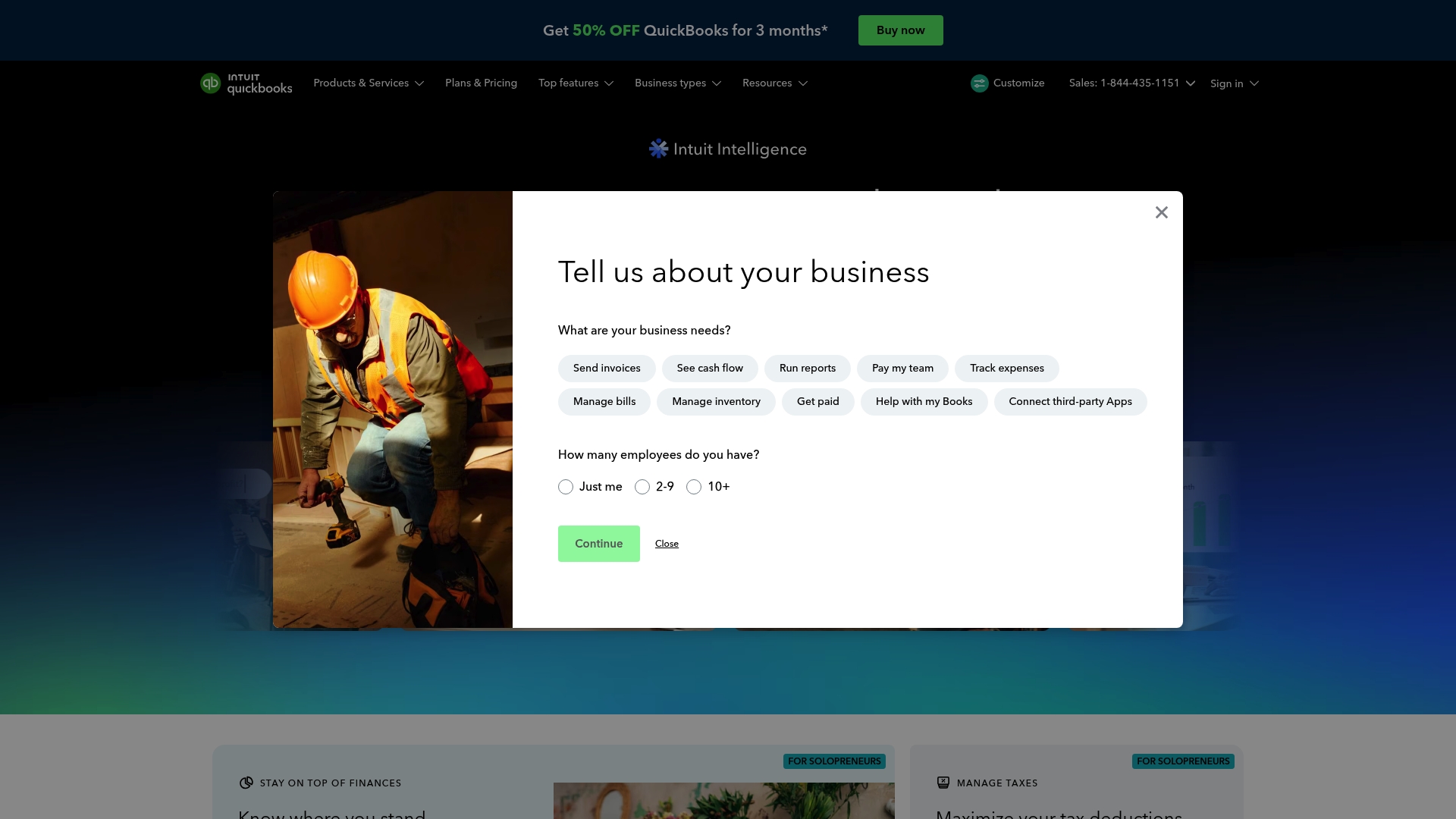The width and height of the screenshot is (1456, 819).
Task: Select the Just me radio button
Action: [x=566, y=487]
